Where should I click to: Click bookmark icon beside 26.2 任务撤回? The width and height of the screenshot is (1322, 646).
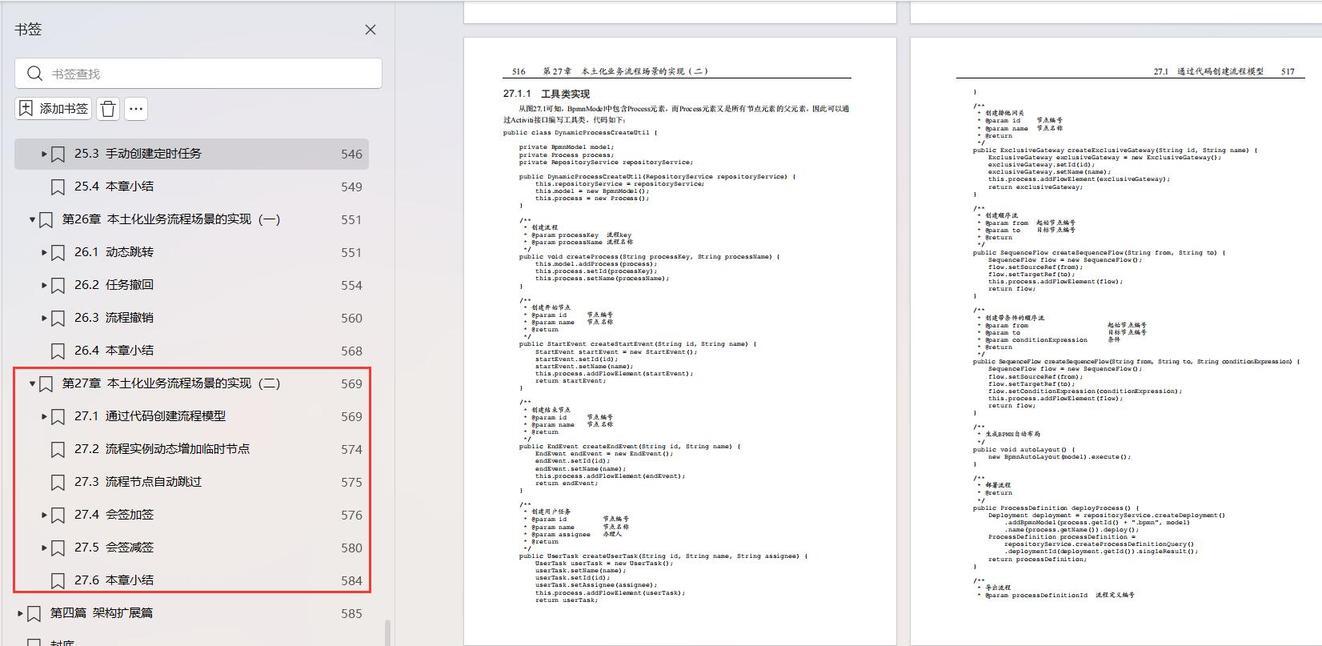point(58,285)
